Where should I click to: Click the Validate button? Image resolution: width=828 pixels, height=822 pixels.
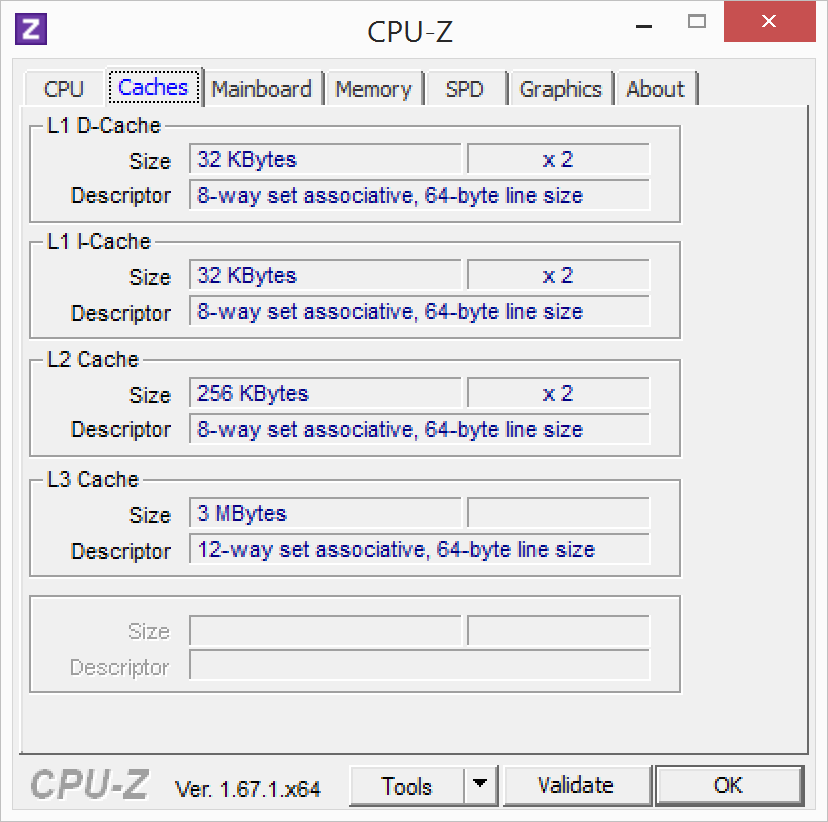576,786
